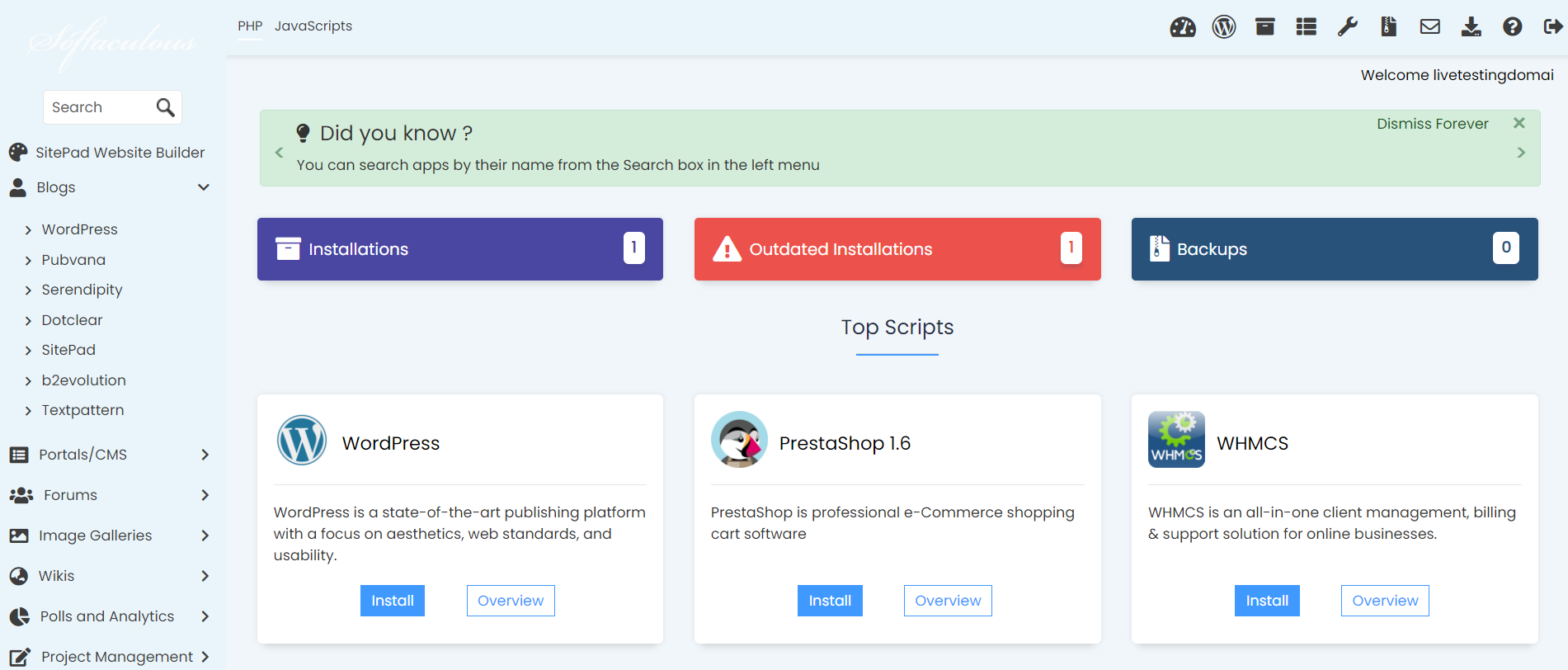
Task: Click the Wikis globe icon
Action: point(19,576)
